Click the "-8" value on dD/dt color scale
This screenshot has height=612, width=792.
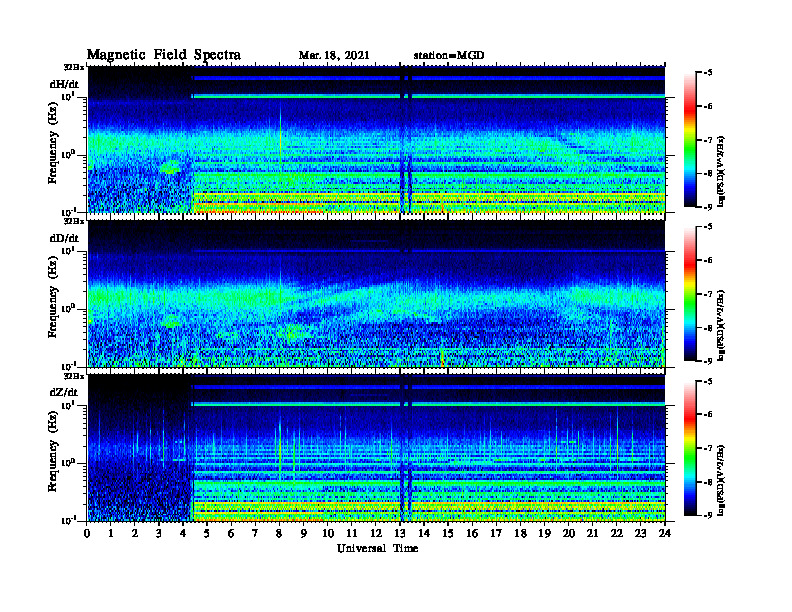[708, 328]
